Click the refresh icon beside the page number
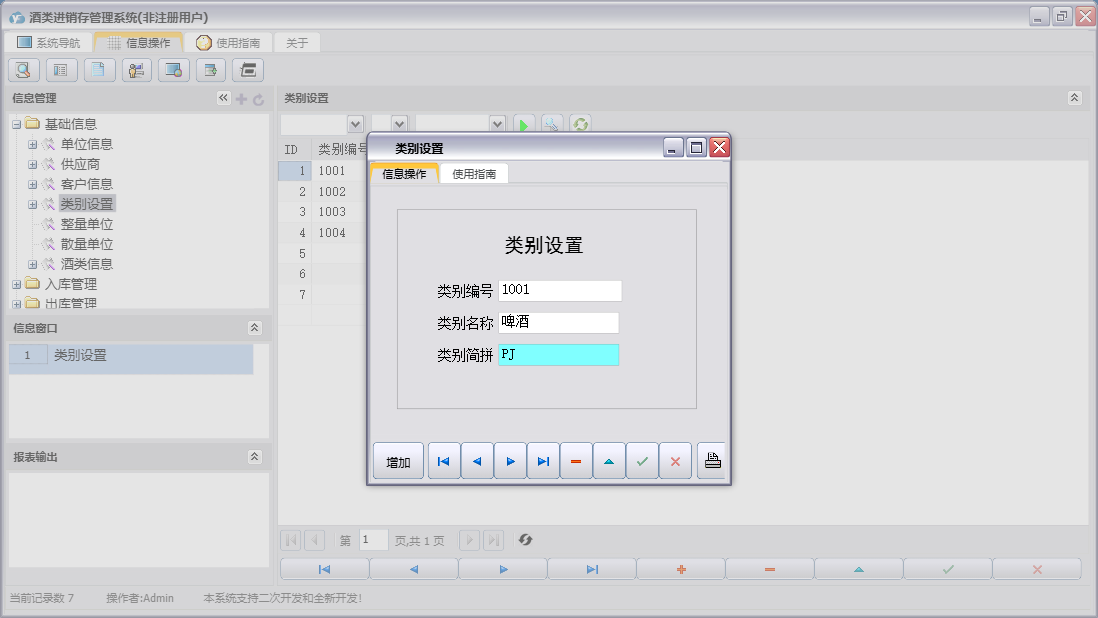1098x618 pixels. pos(525,540)
